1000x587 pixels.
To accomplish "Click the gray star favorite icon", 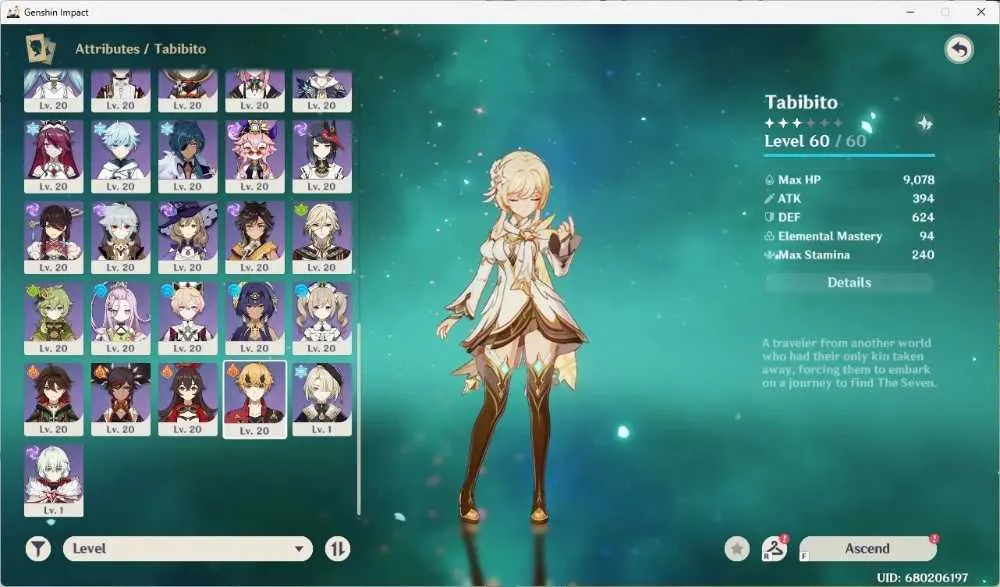I will pos(737,549).
